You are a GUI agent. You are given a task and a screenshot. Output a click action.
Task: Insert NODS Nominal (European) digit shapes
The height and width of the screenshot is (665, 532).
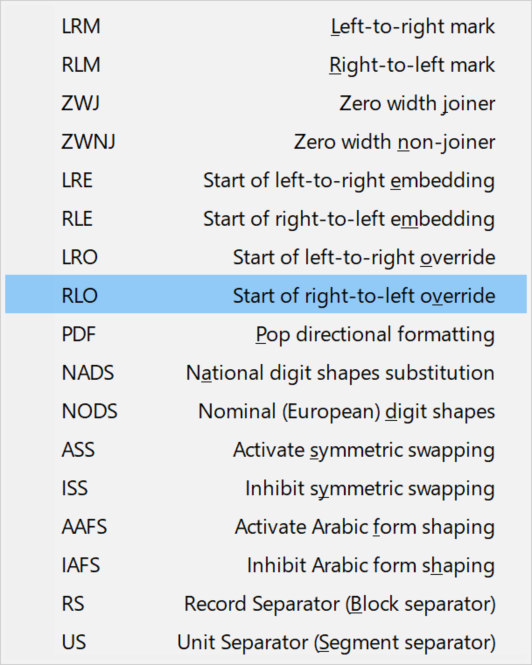click(x=266, y=411)
